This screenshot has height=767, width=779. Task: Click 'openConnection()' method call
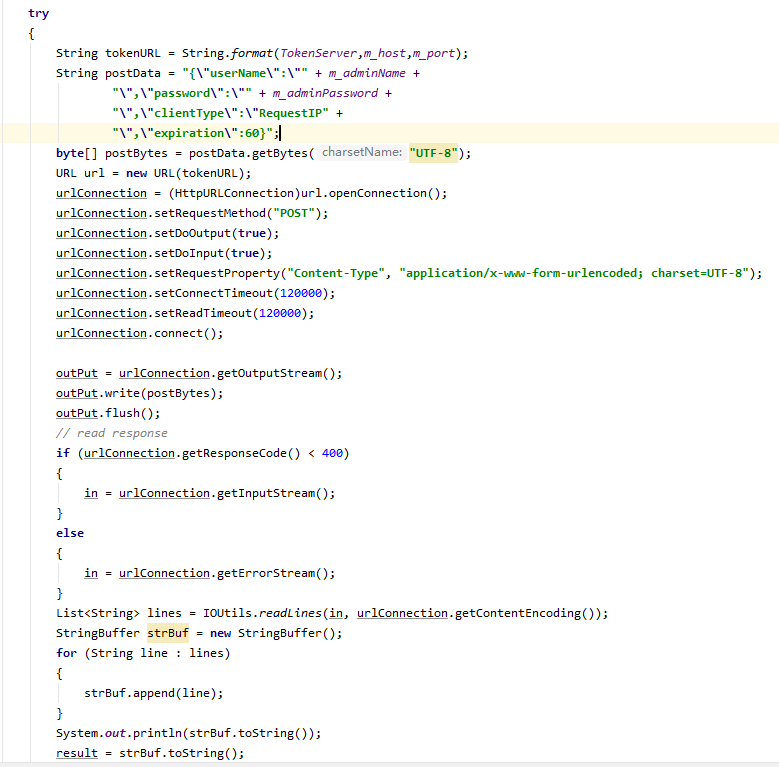(x=385, y=193)
